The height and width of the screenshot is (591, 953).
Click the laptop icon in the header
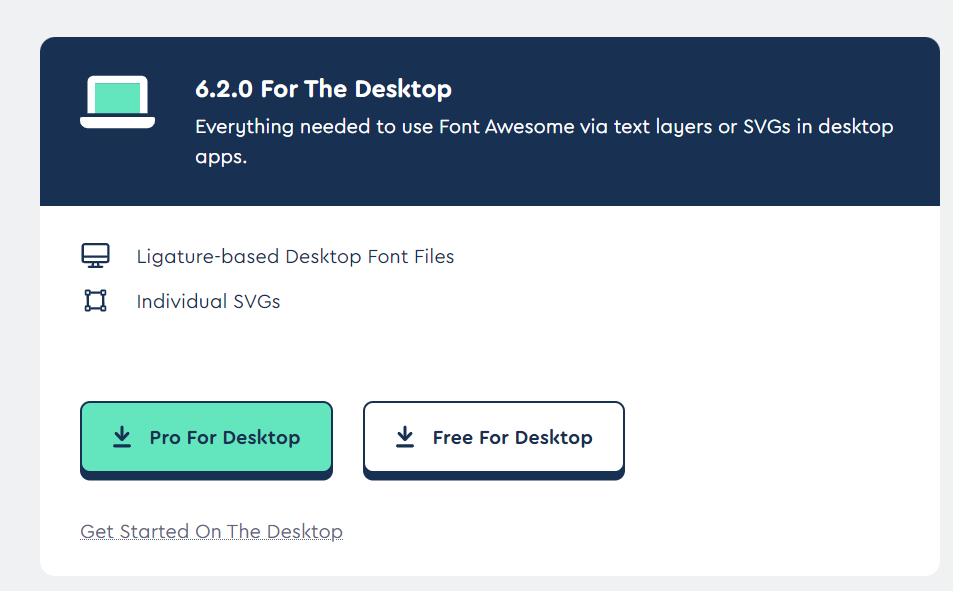(x=117, y=102)
